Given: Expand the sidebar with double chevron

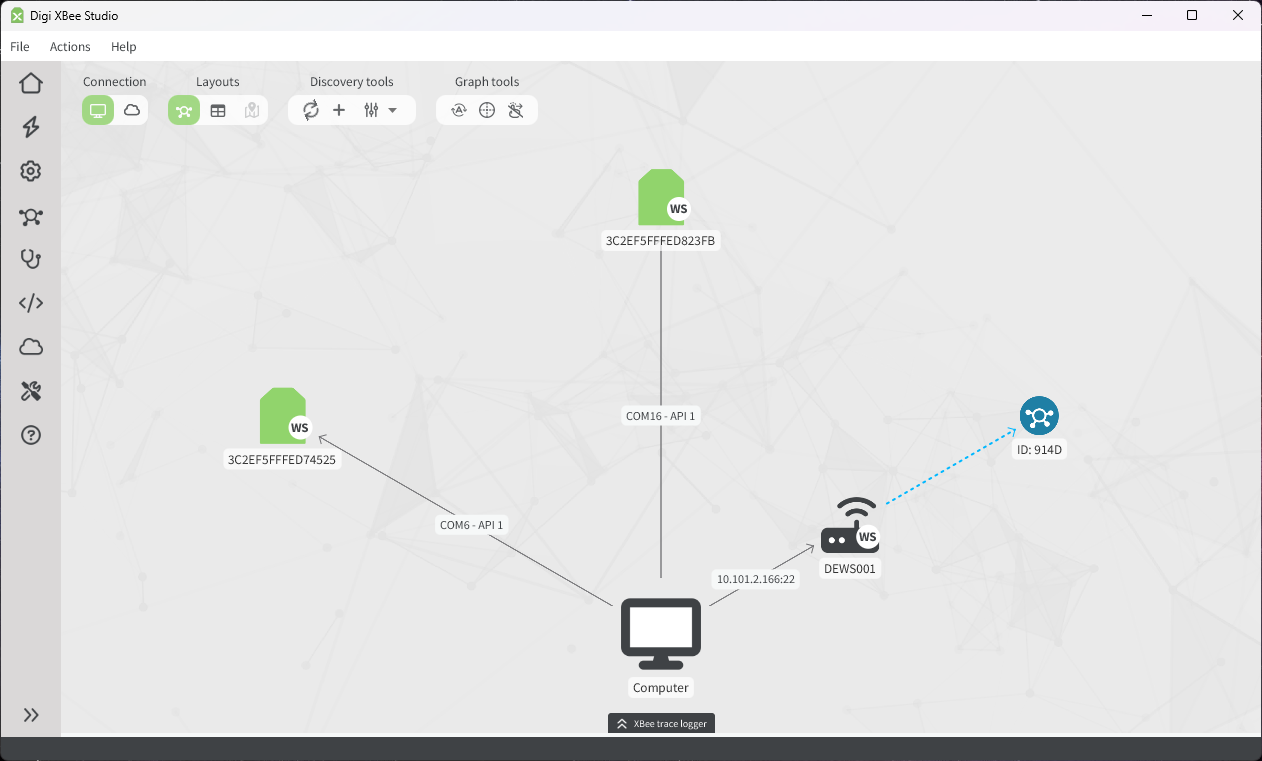Looking at the screenshot, I should click(x=31, y=715).
